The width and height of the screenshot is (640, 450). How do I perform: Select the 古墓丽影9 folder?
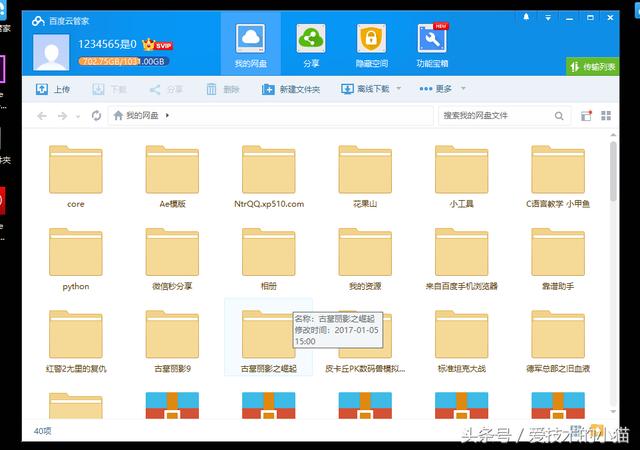coord(172,341)
